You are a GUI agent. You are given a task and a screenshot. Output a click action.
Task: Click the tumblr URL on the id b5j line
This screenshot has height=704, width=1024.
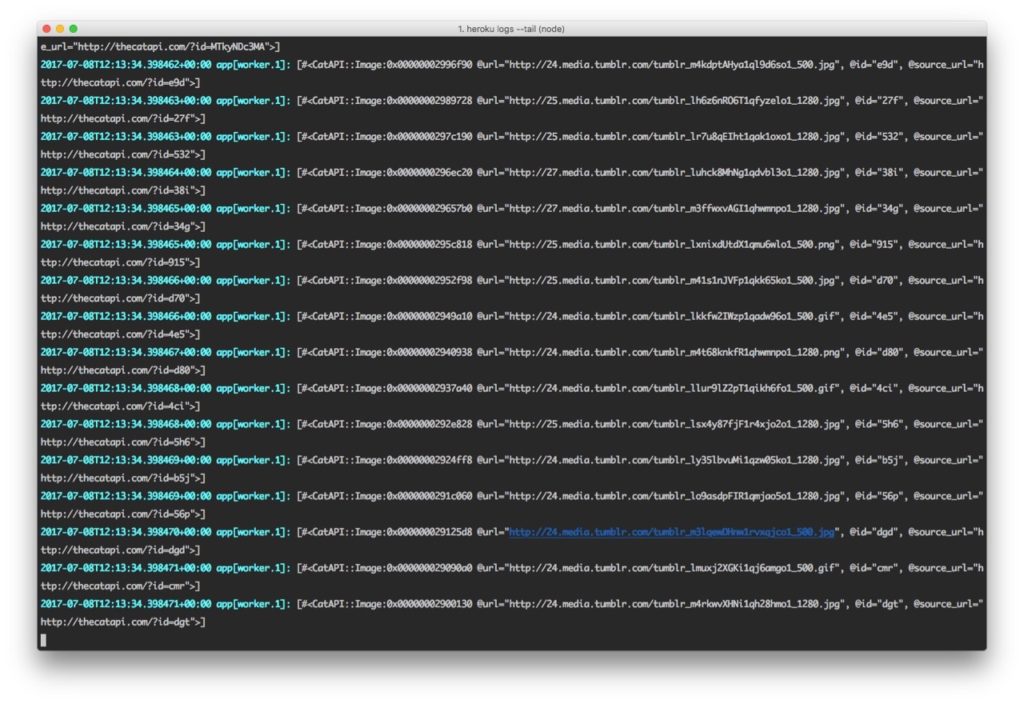[x=674, y=460]
